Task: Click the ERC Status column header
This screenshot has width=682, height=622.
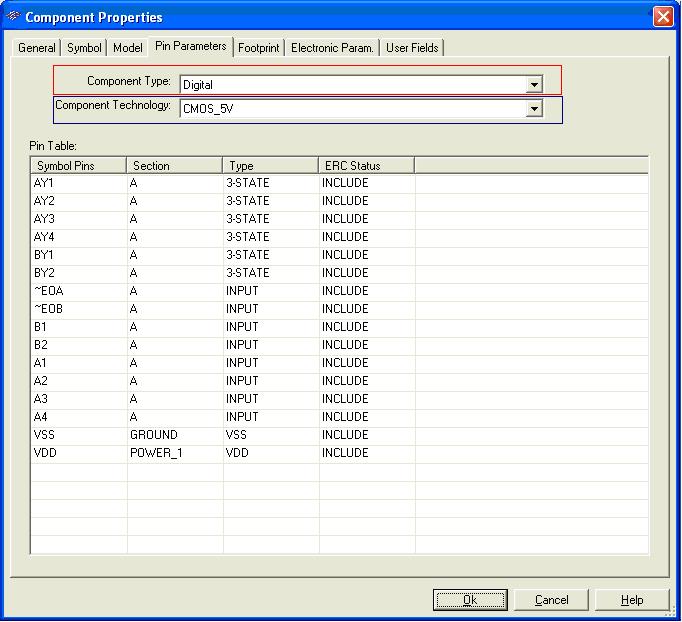Action: 366,165
